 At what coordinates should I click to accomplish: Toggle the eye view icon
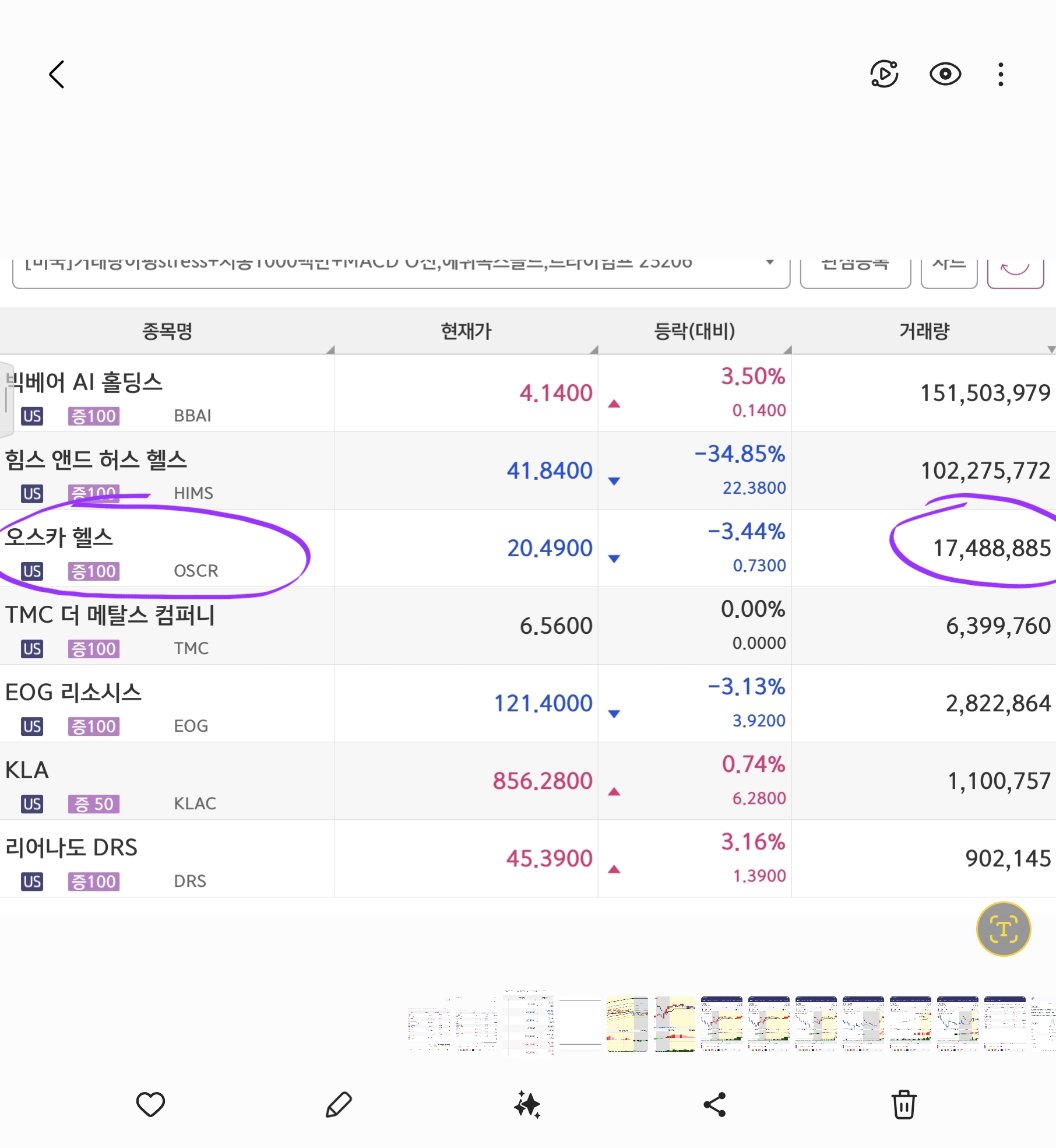click(945, 74)
